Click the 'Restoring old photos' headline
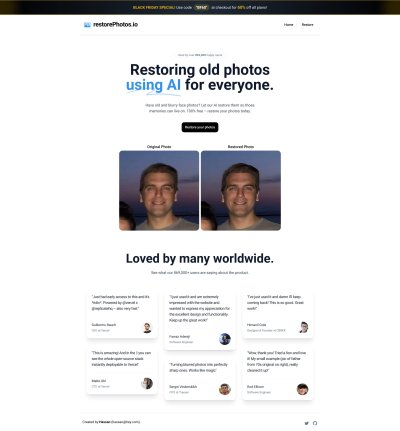 point(200,70)
